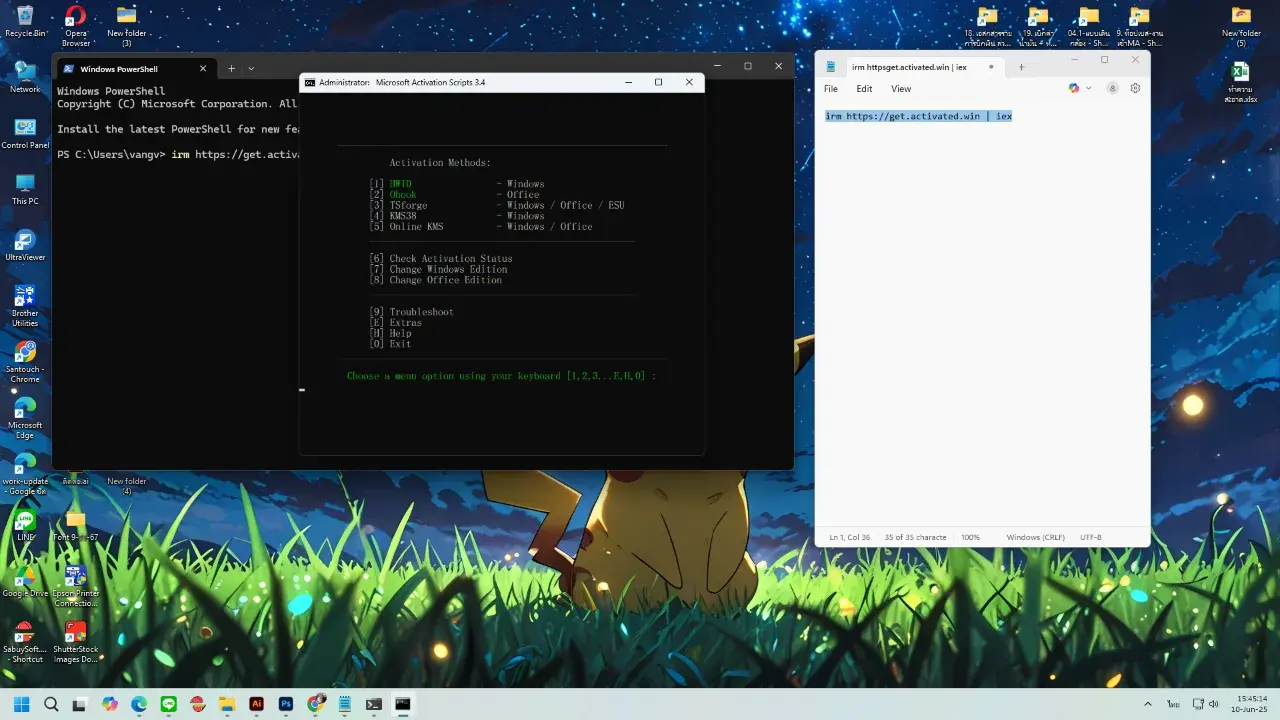
Task: Open New folder (3) on desktop
Action: click(x=126, y=25)
